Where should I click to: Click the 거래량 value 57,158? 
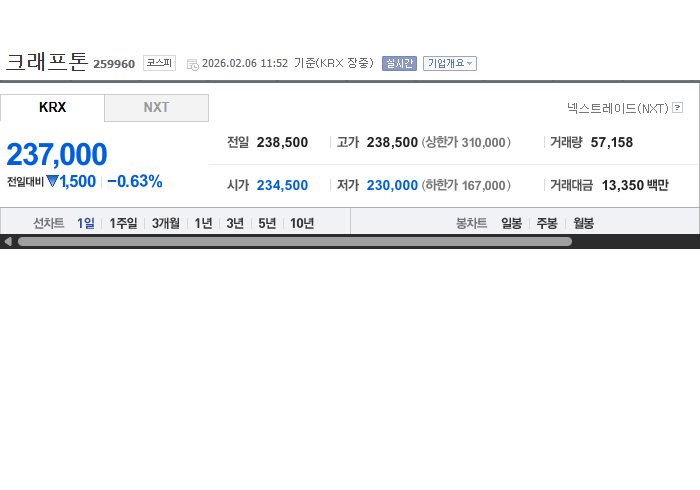click(x=612, y=142)
